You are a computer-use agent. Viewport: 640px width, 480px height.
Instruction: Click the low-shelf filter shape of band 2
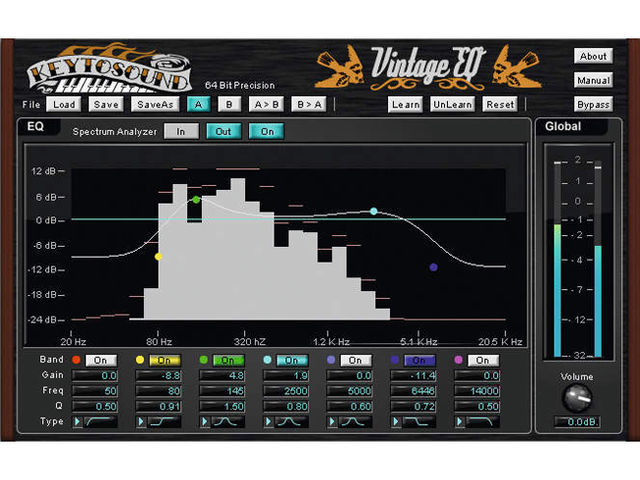pos(164,421)
